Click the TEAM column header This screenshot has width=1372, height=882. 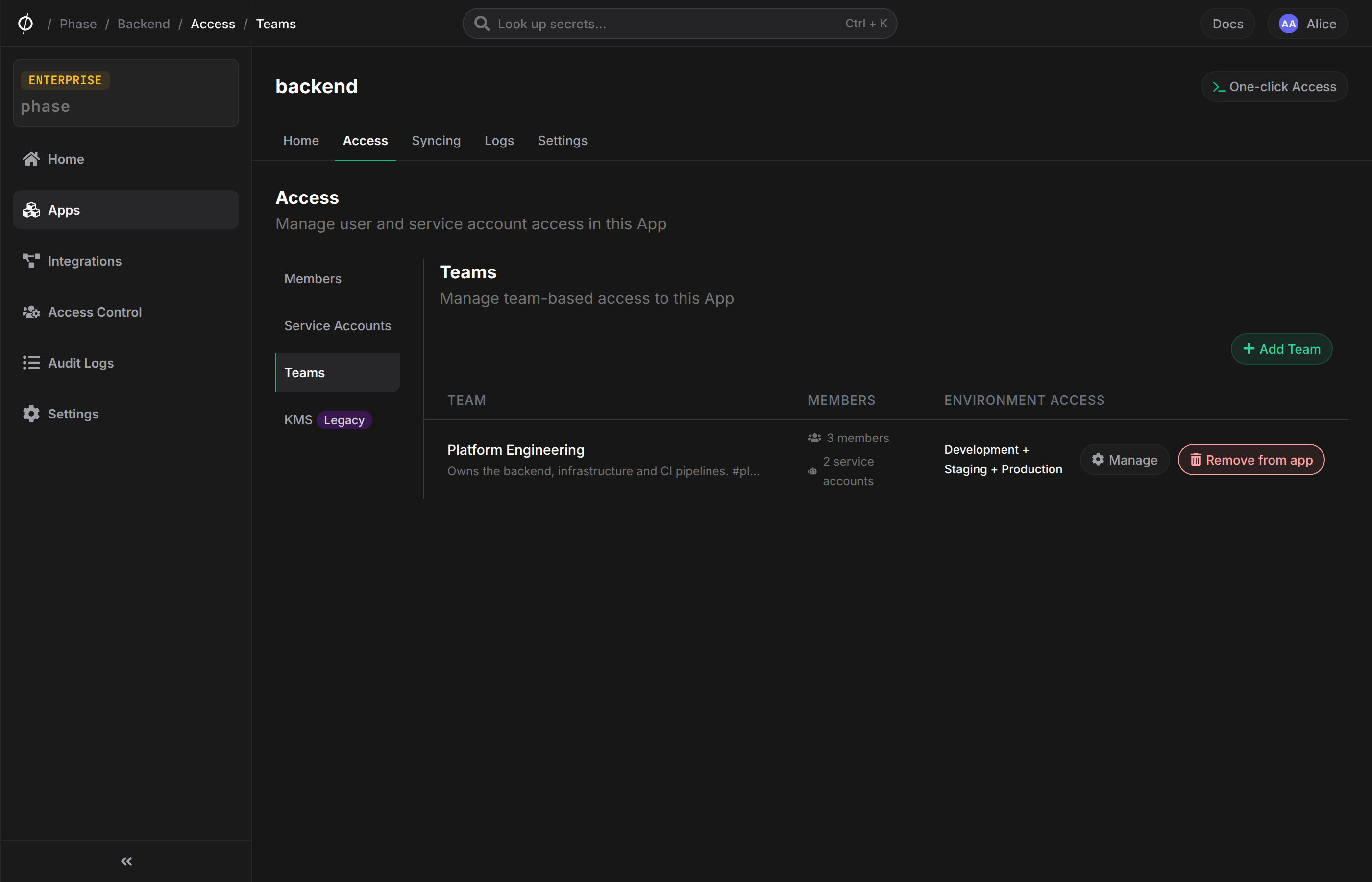pyautogui.click(x=466, y=400)
